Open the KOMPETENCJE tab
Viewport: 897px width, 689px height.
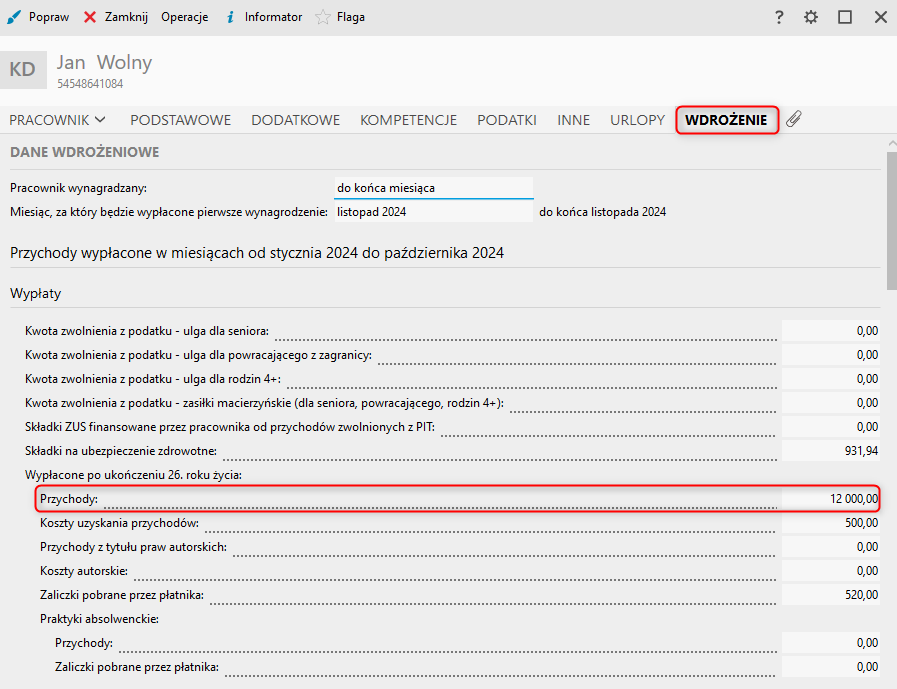[x=408, y=120]
